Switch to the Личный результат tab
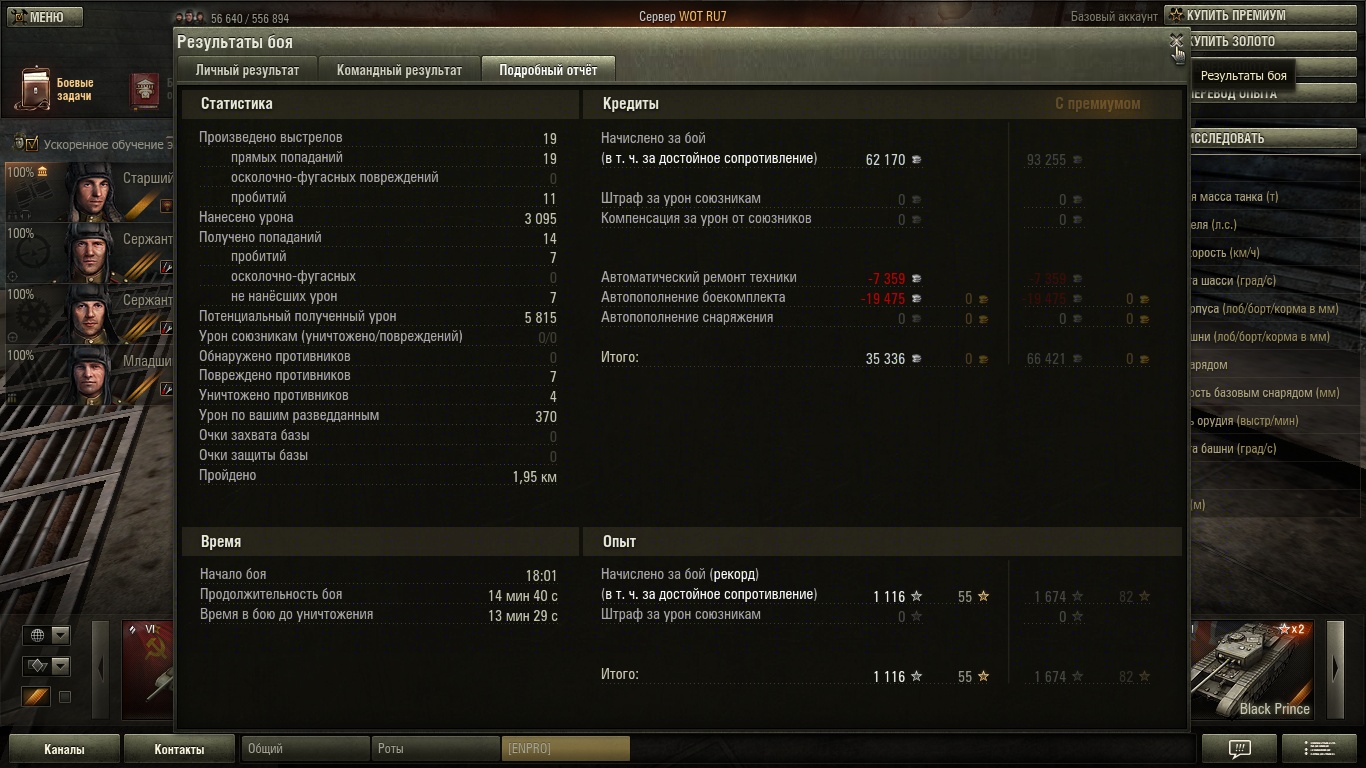 (x=247, y=70)
